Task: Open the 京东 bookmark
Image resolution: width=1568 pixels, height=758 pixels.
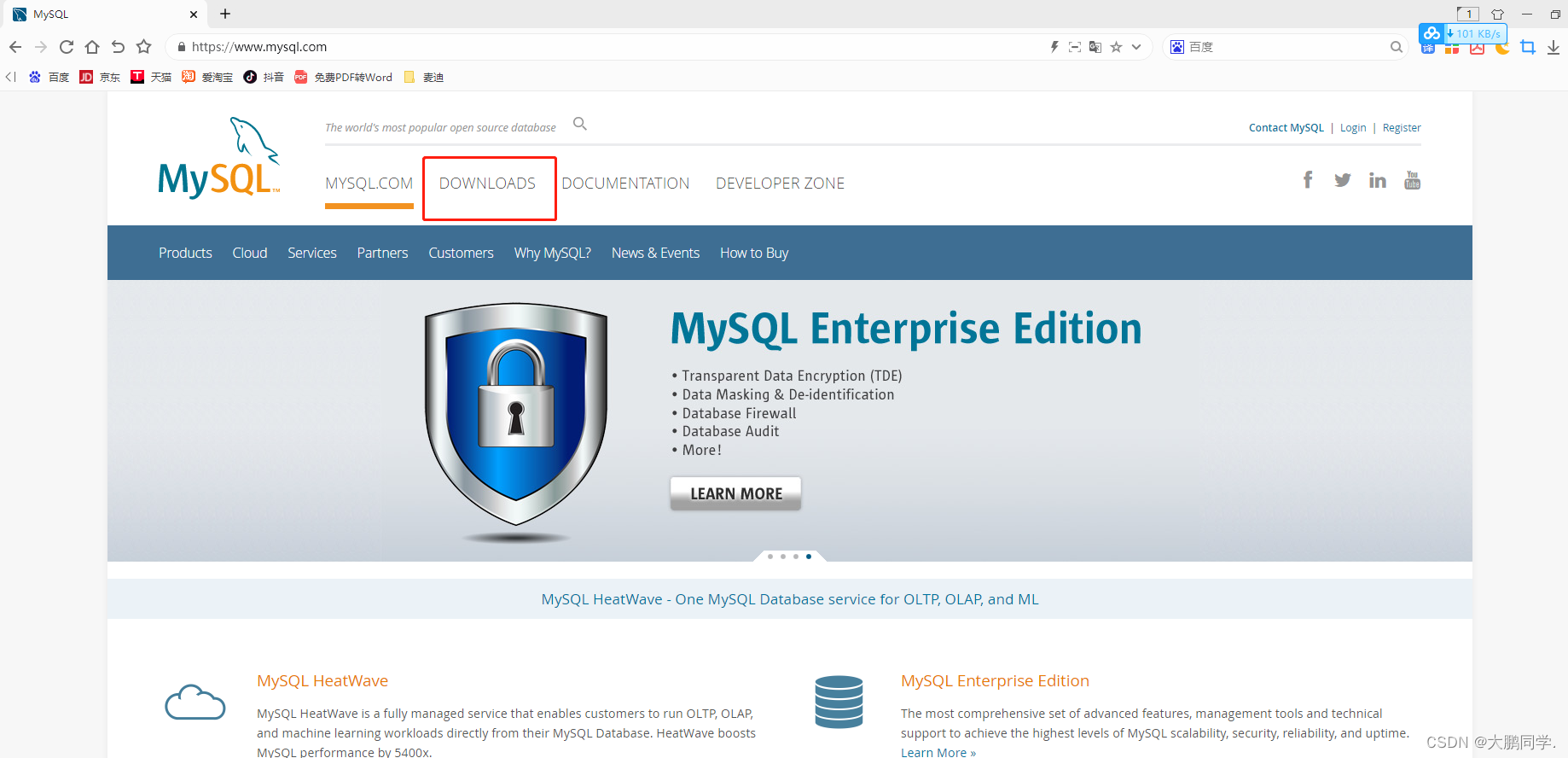Action: pos(100,77)
